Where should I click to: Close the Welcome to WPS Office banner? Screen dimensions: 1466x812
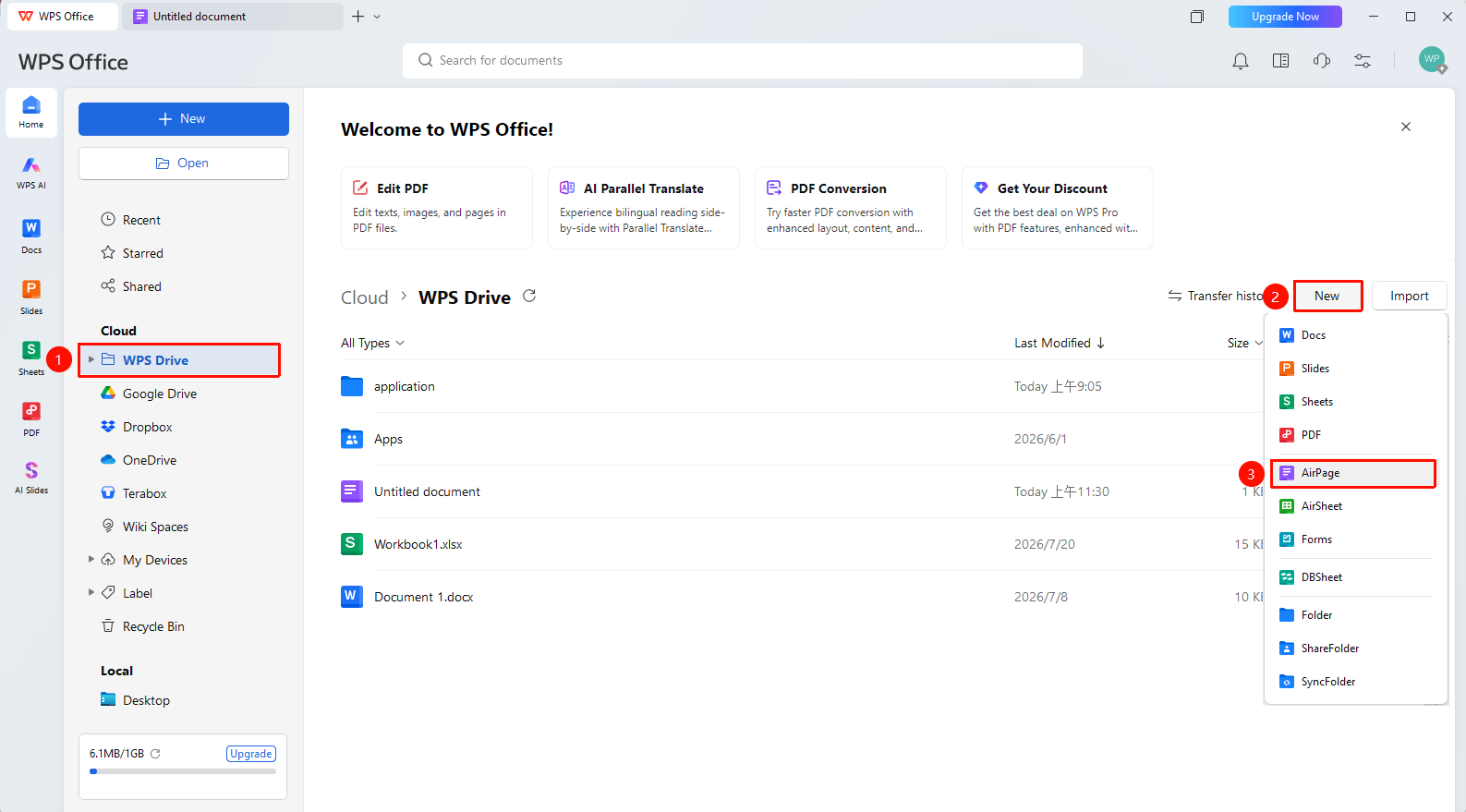click(x=1406, y=127)
